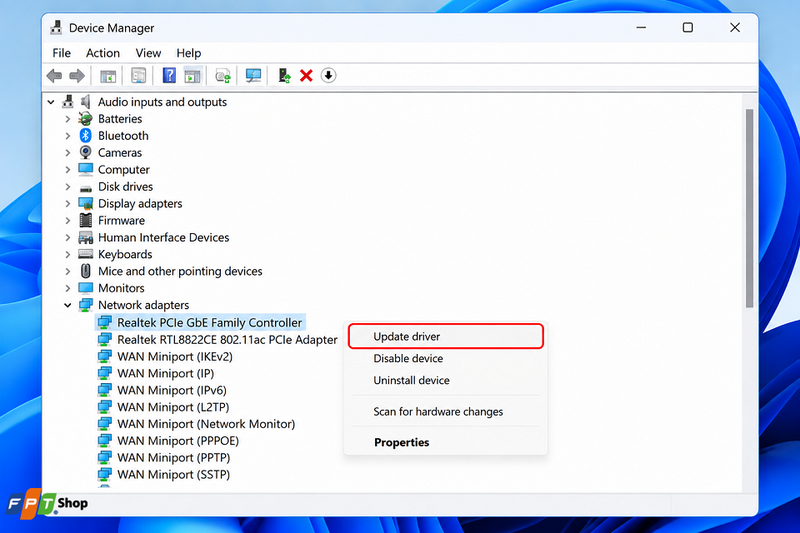Choose Disable device from context menu
The width and height of the screenshot is (800, 533).
446,359
